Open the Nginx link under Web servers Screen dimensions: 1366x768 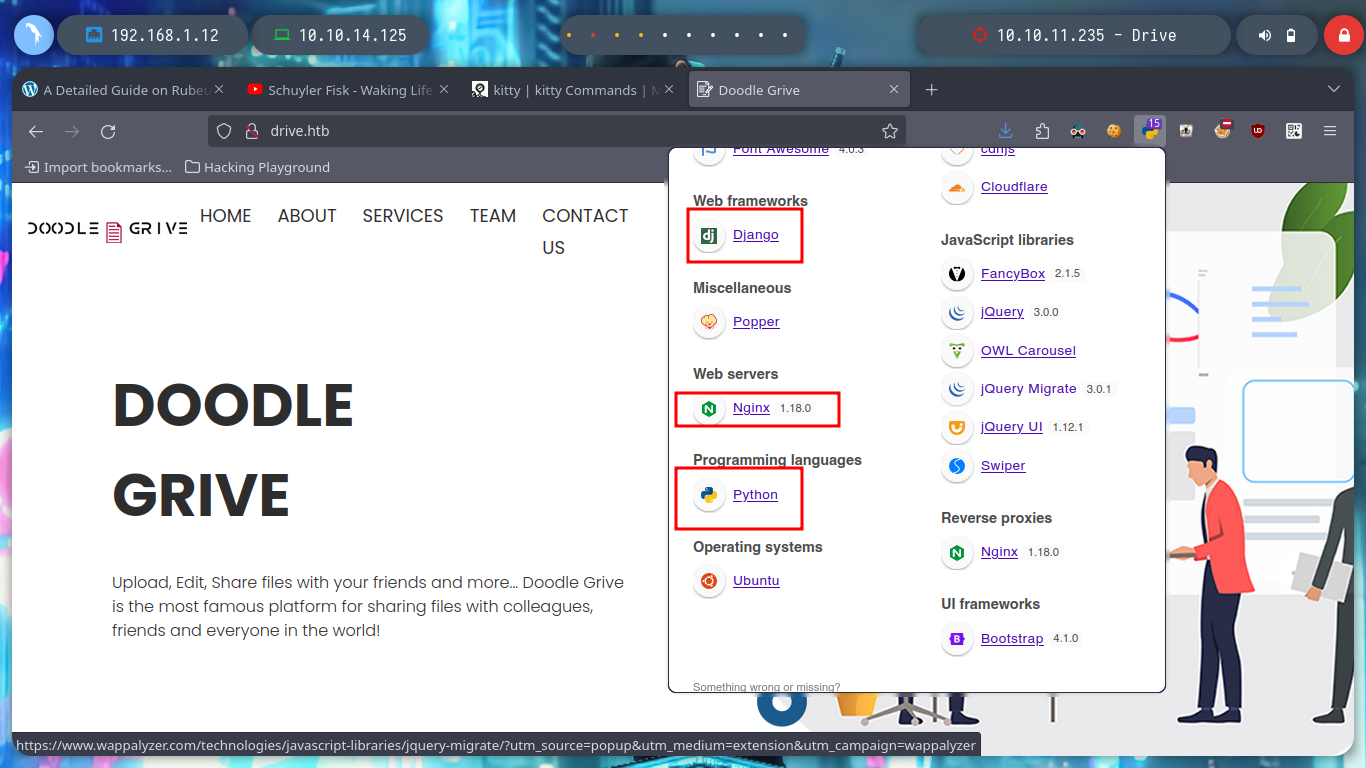(x=751, y=408)
